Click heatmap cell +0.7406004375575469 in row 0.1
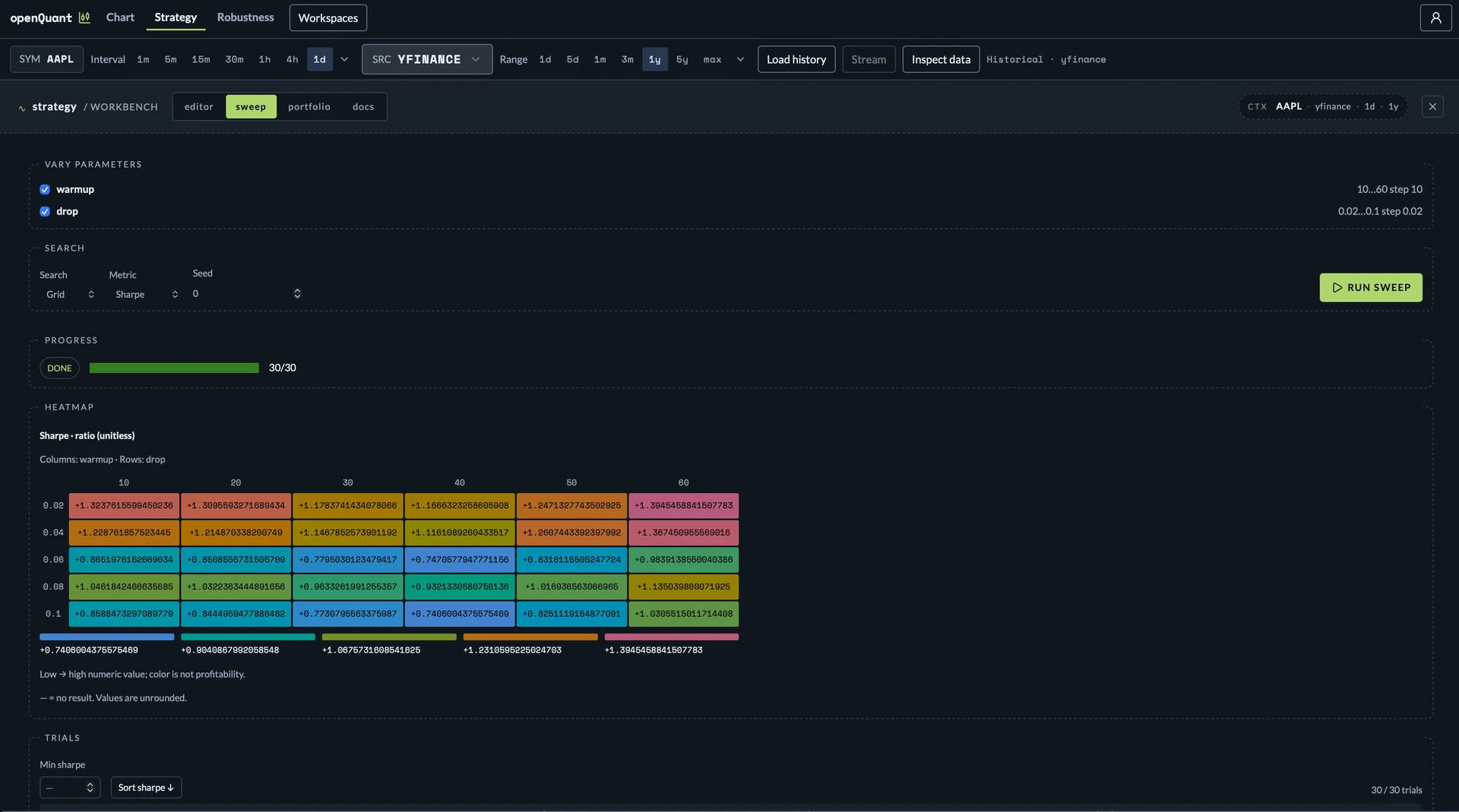Screen dimensions: 1459x812 pos(460,614)
